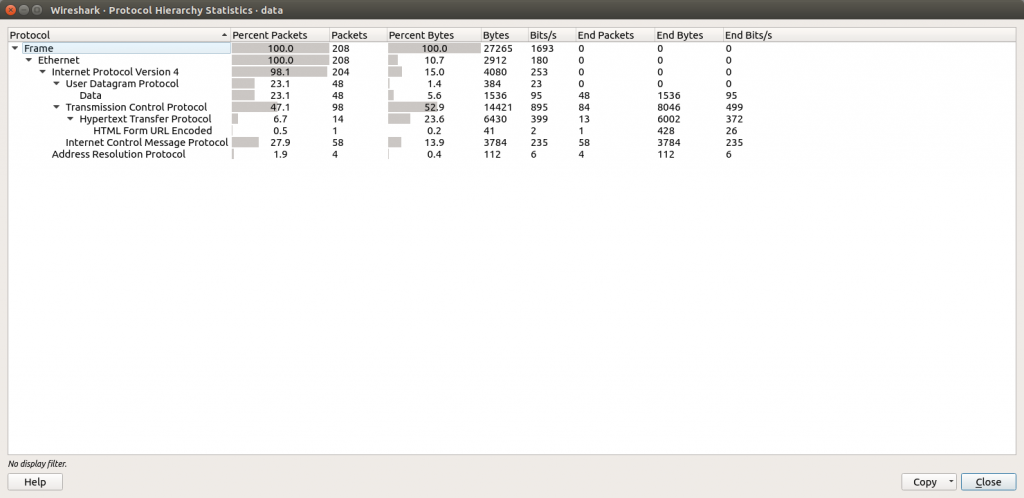Sort by Percent Bytes column
This screenshot has width=1024, height=498.
tap(421, 35)
